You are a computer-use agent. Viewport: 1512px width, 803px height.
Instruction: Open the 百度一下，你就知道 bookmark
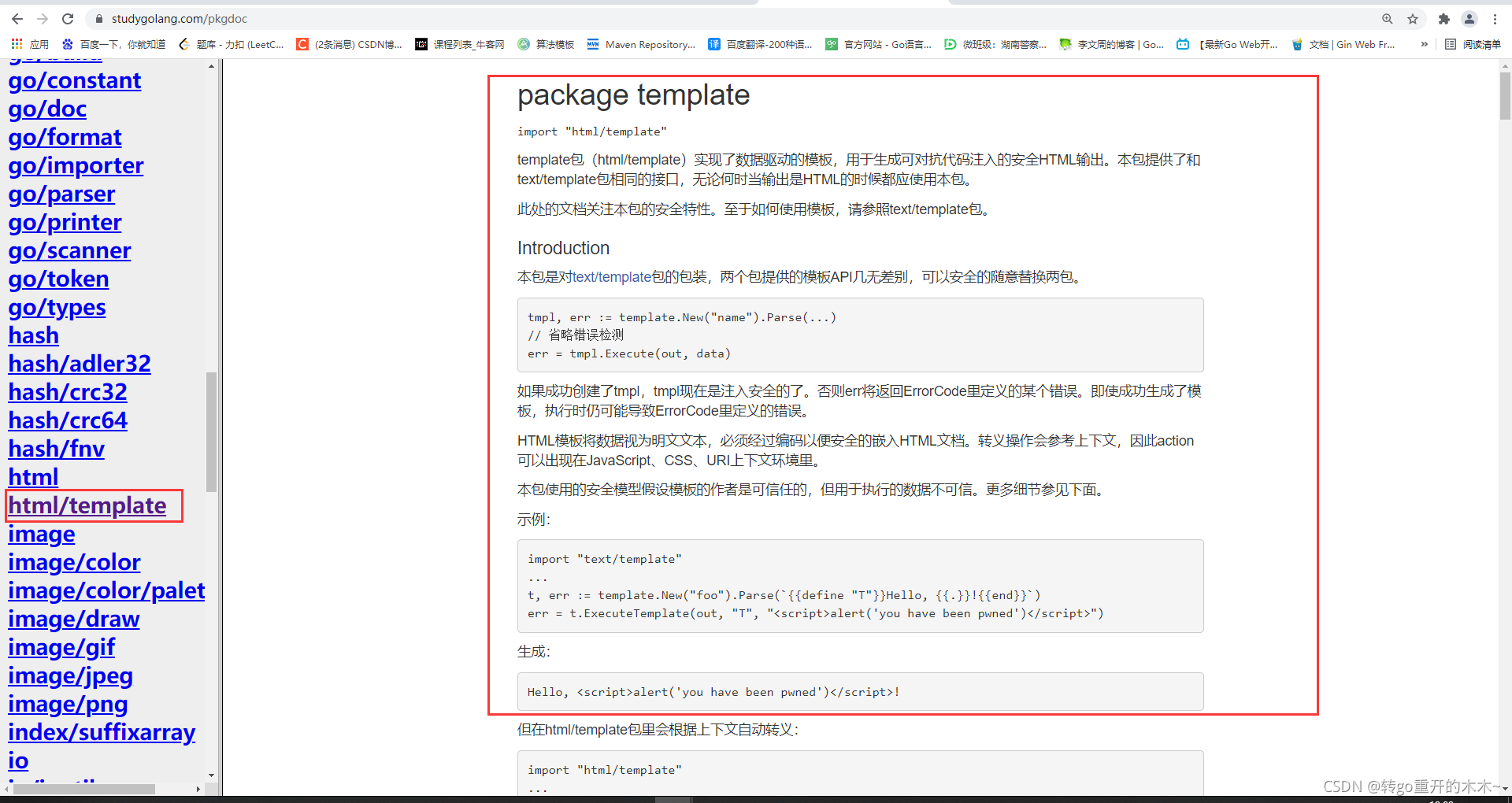pos(118,45)
